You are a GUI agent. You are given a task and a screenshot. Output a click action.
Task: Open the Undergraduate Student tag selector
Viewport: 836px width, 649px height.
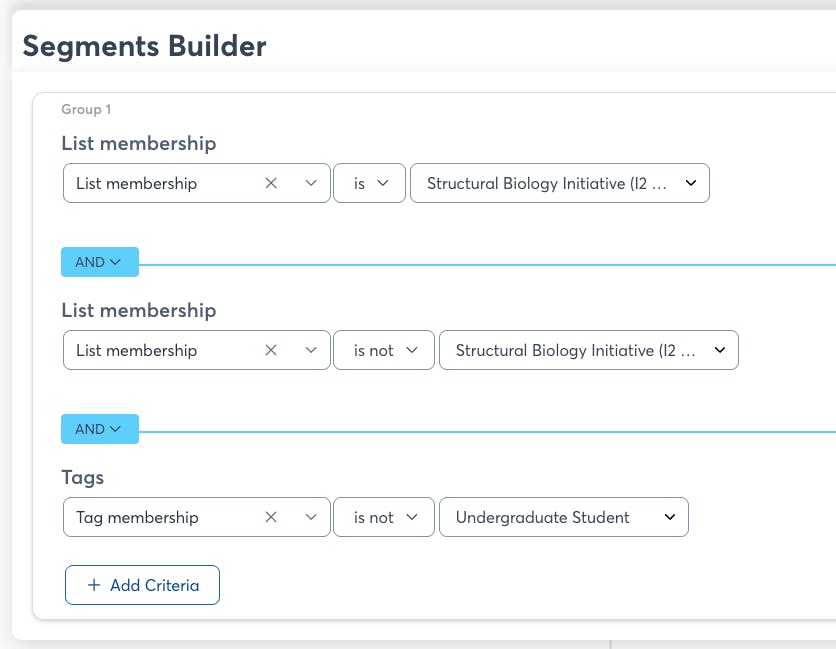pos(563,518)
